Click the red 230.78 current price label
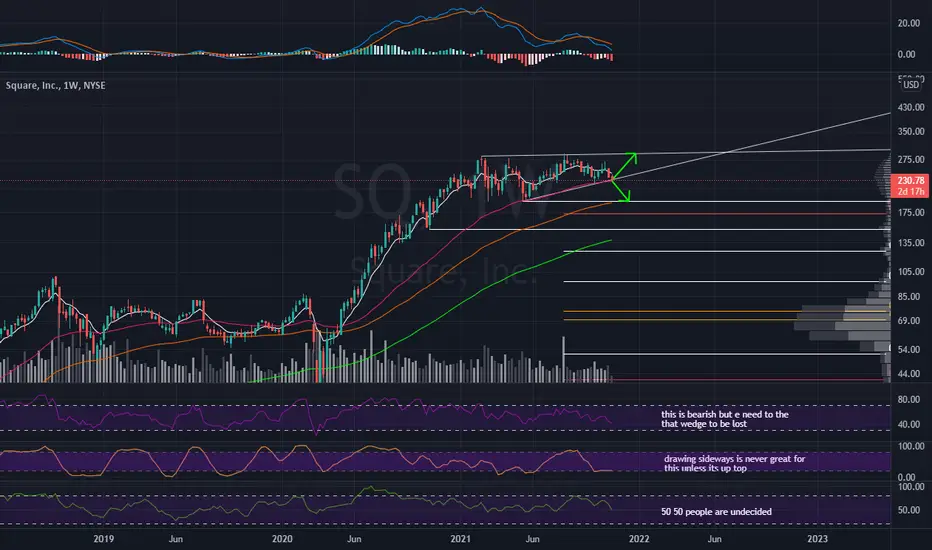Viewport: 932px width, 550px height. pyautogui.click(x=911, y=180)
